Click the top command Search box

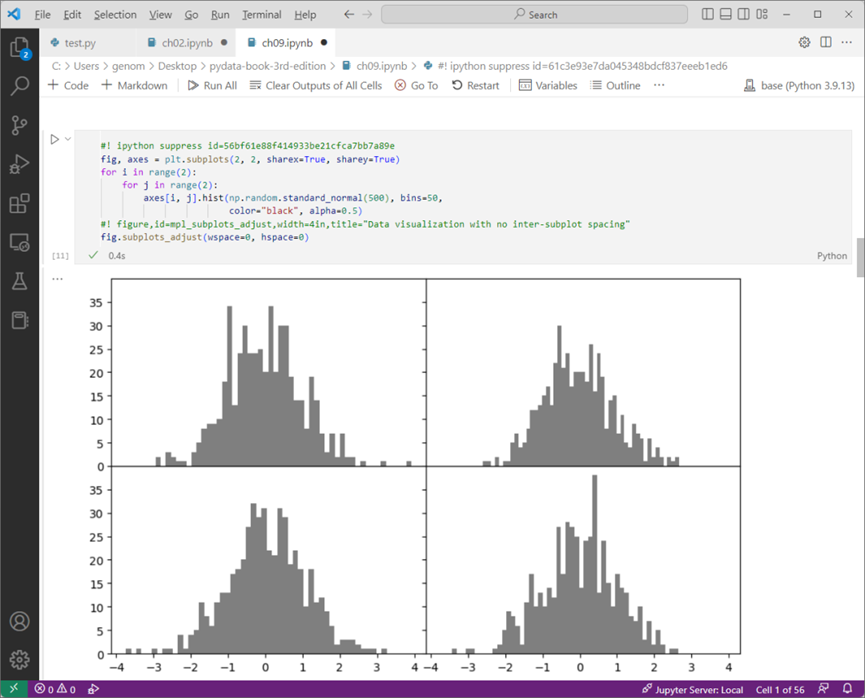pyautogui.click(x=535, y=15)
